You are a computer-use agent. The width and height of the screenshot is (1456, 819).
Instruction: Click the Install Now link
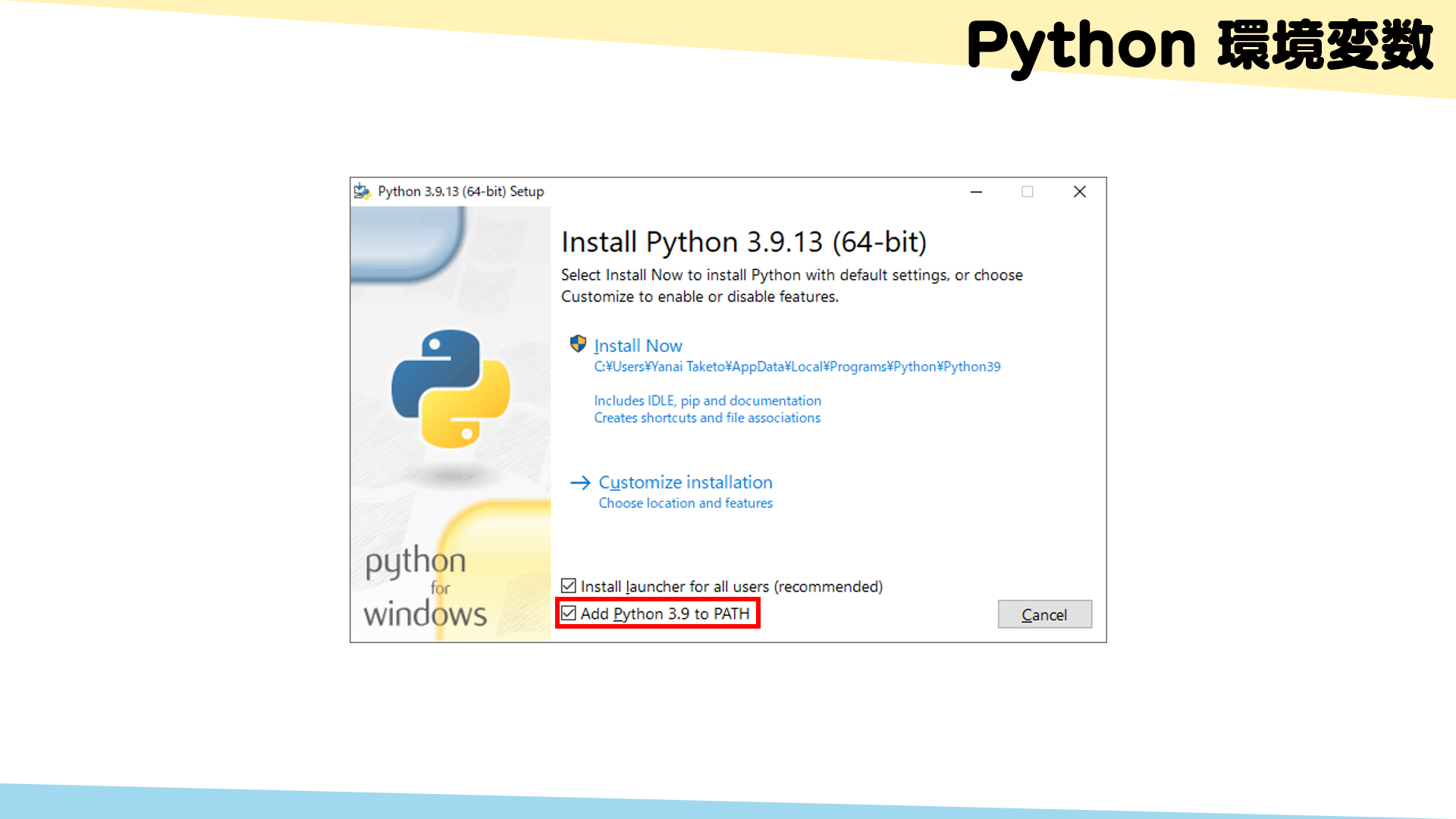(638, 346)
